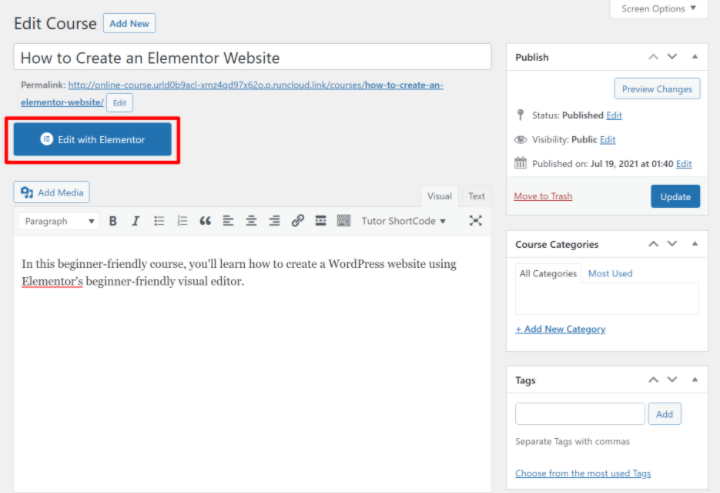Focus the Tags input field

click(580, 414)
